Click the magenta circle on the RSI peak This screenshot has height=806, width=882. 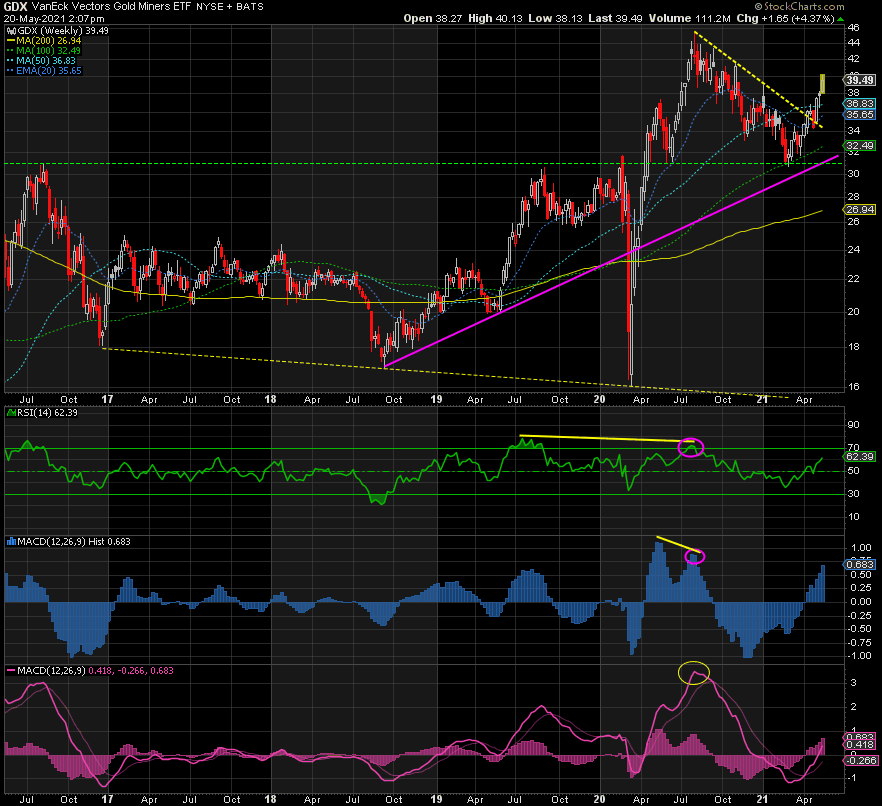click(691, 447)
